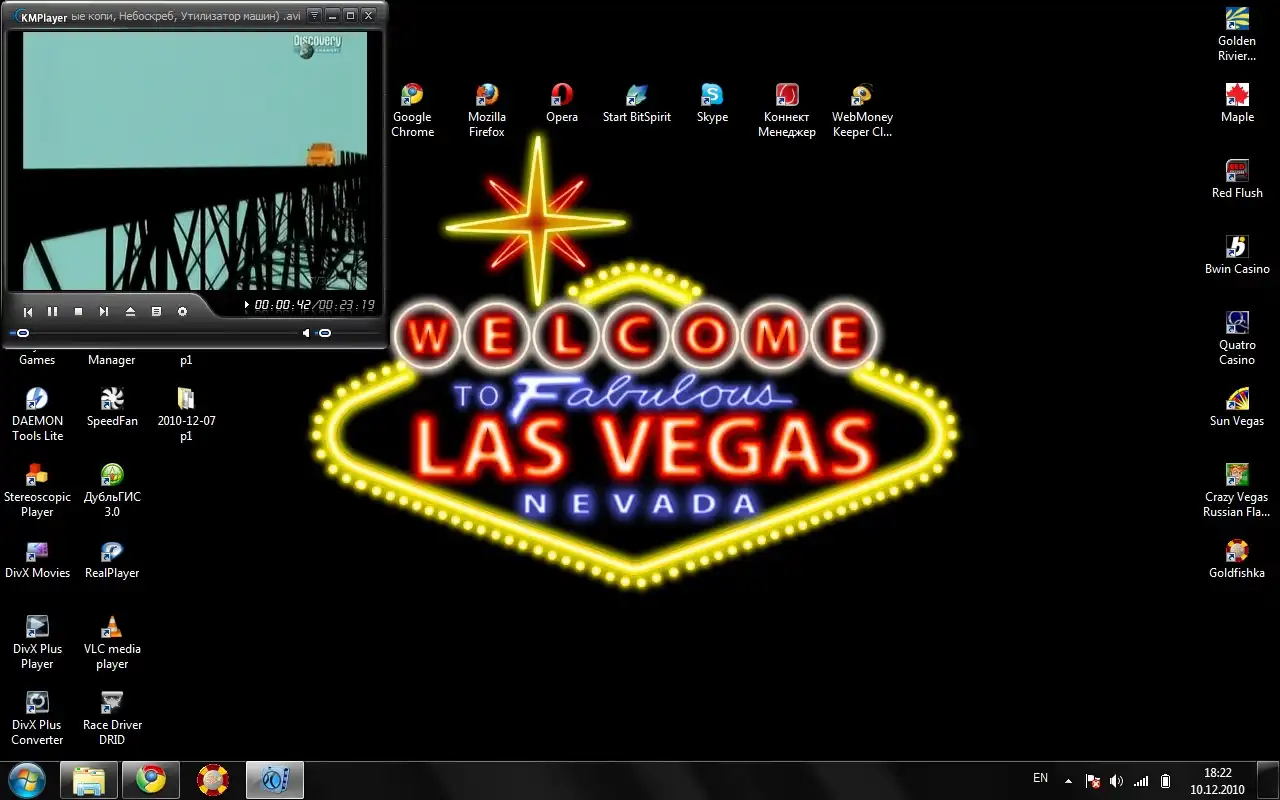Click the eject/open file button in KMPlayer
The height and width of the screenshot is (800, 1280).
click(x=130, y=312)
